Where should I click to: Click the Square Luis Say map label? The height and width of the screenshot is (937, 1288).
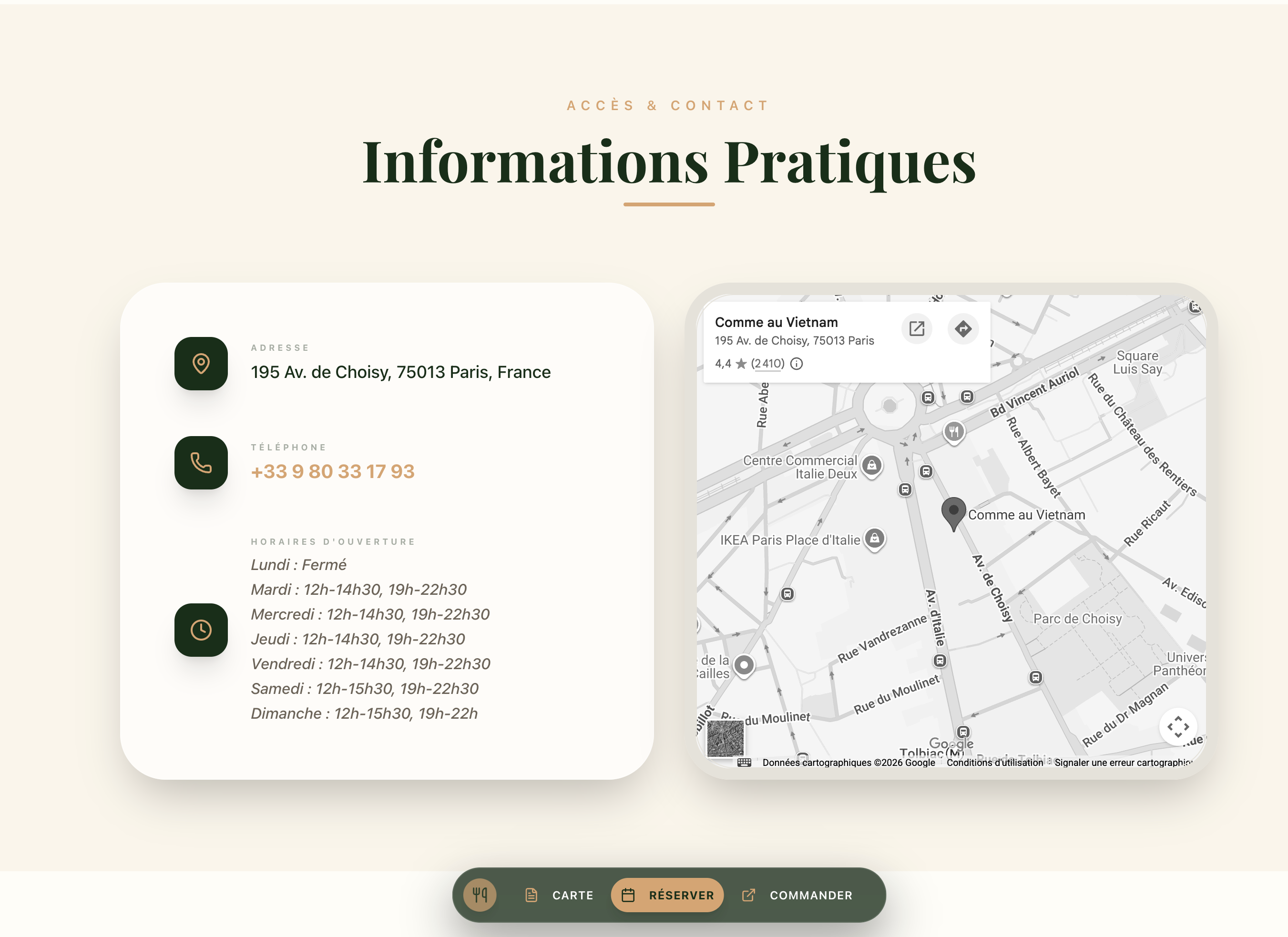pos(1137,362)
